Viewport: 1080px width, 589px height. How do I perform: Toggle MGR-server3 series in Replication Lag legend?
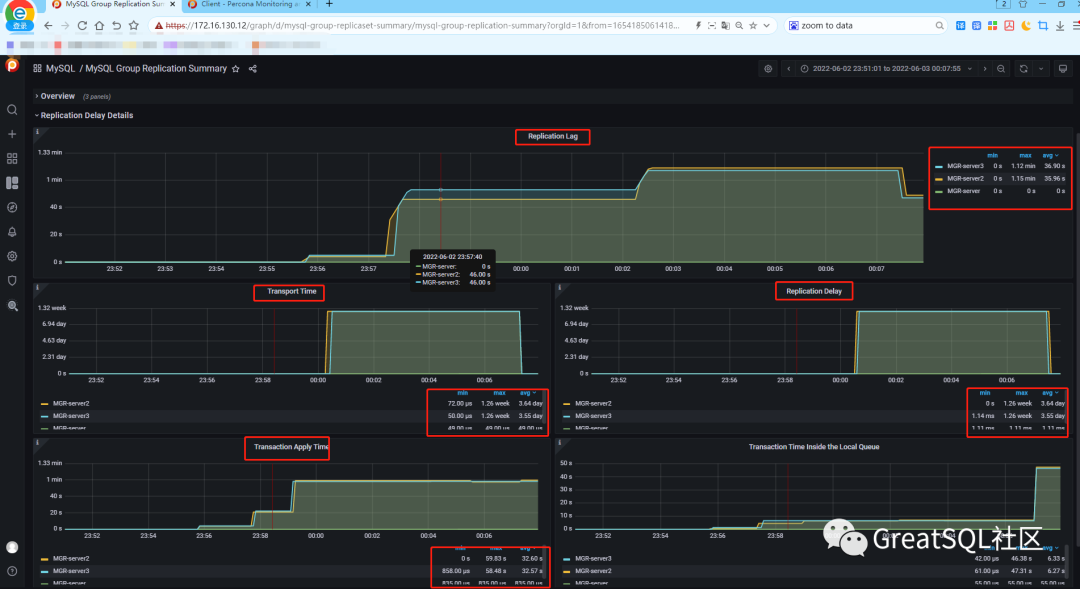click(964, 166)
